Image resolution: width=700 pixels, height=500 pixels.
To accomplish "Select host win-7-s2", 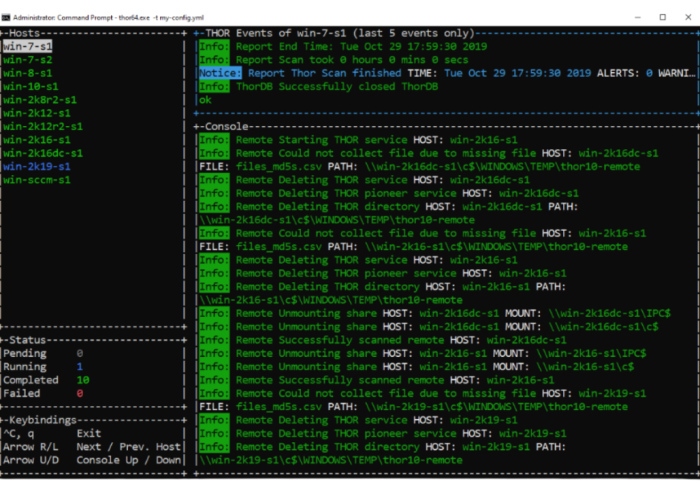I will (x=28, y=59).
